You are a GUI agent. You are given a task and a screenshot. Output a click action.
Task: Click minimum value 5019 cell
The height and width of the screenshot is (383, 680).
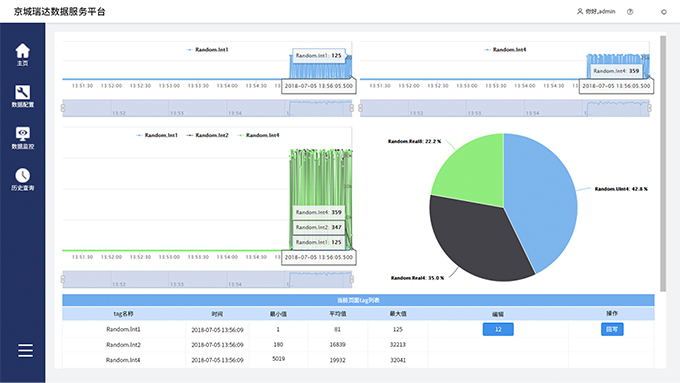pyautogui.click(x=278, y=359)
